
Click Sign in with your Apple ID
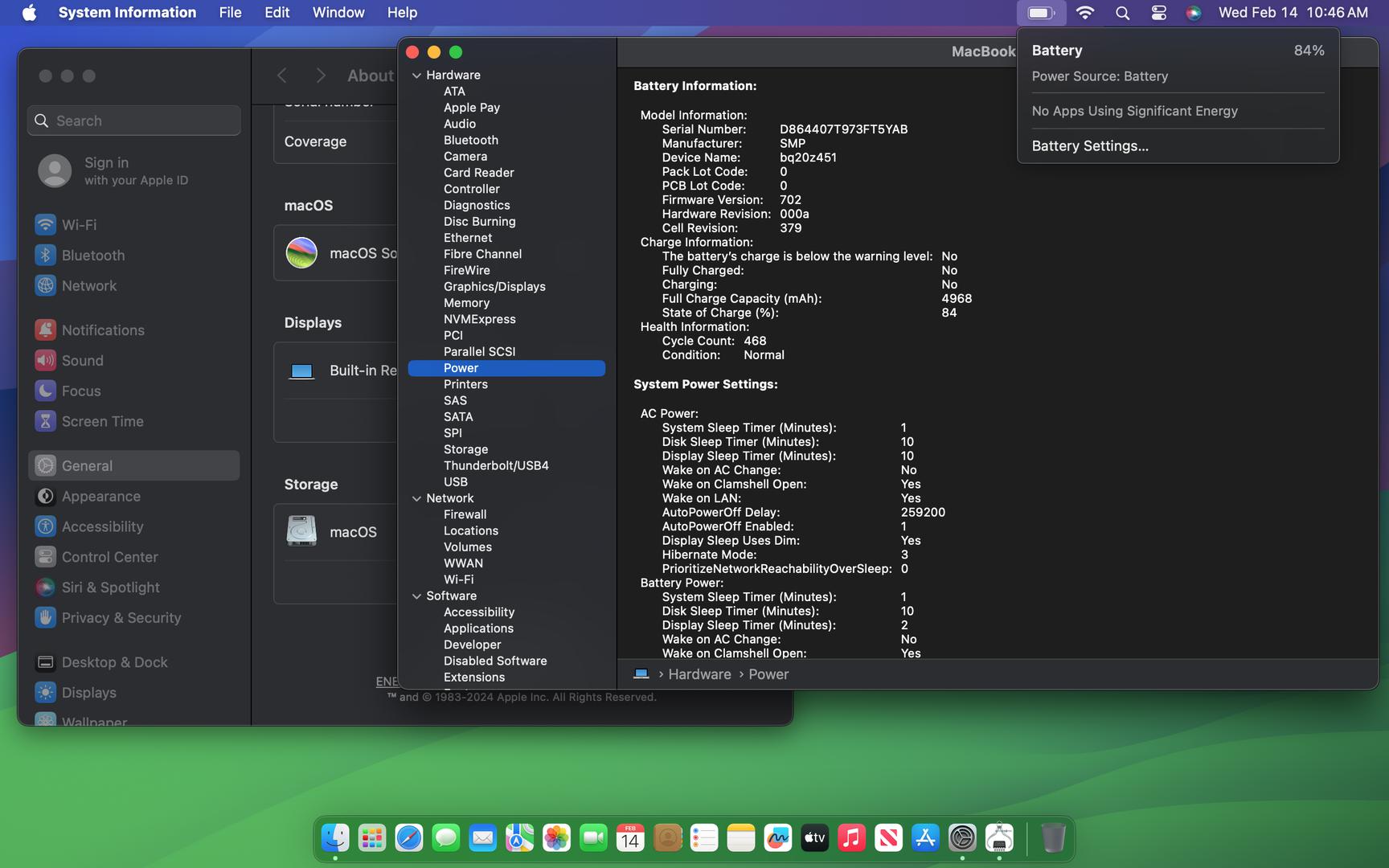[136, 170]
